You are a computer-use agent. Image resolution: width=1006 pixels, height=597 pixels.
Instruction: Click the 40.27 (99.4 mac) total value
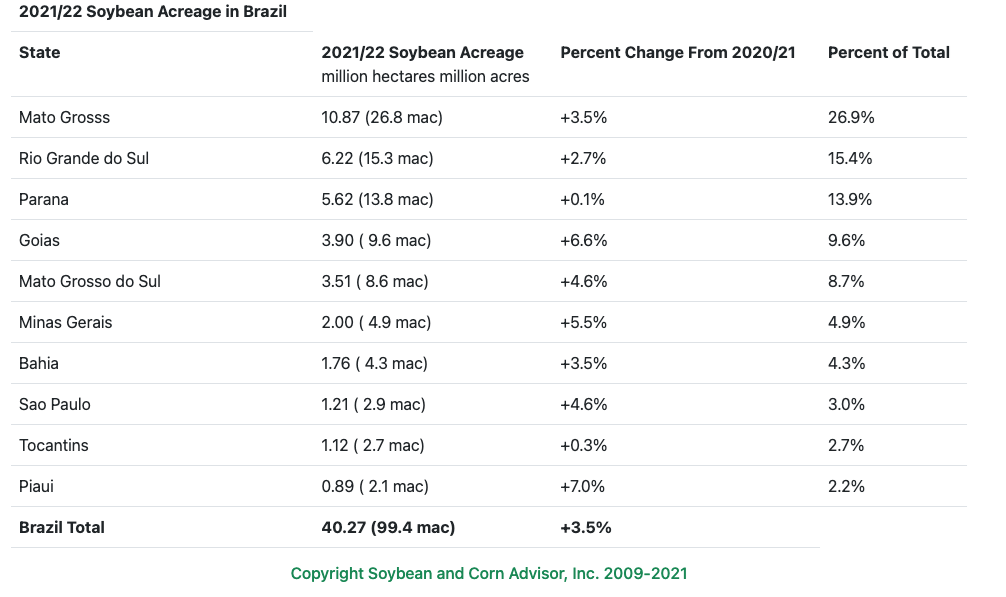coord(388,528)
